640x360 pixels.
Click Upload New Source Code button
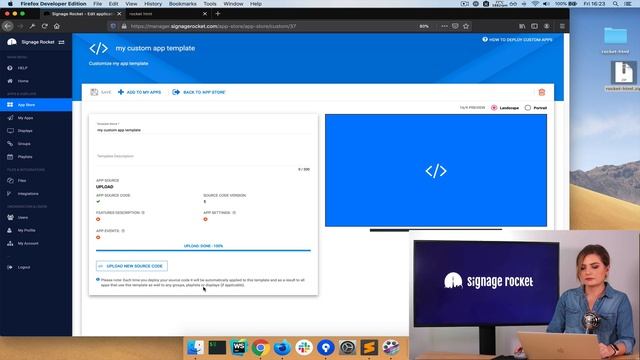(x=131, y=266)
